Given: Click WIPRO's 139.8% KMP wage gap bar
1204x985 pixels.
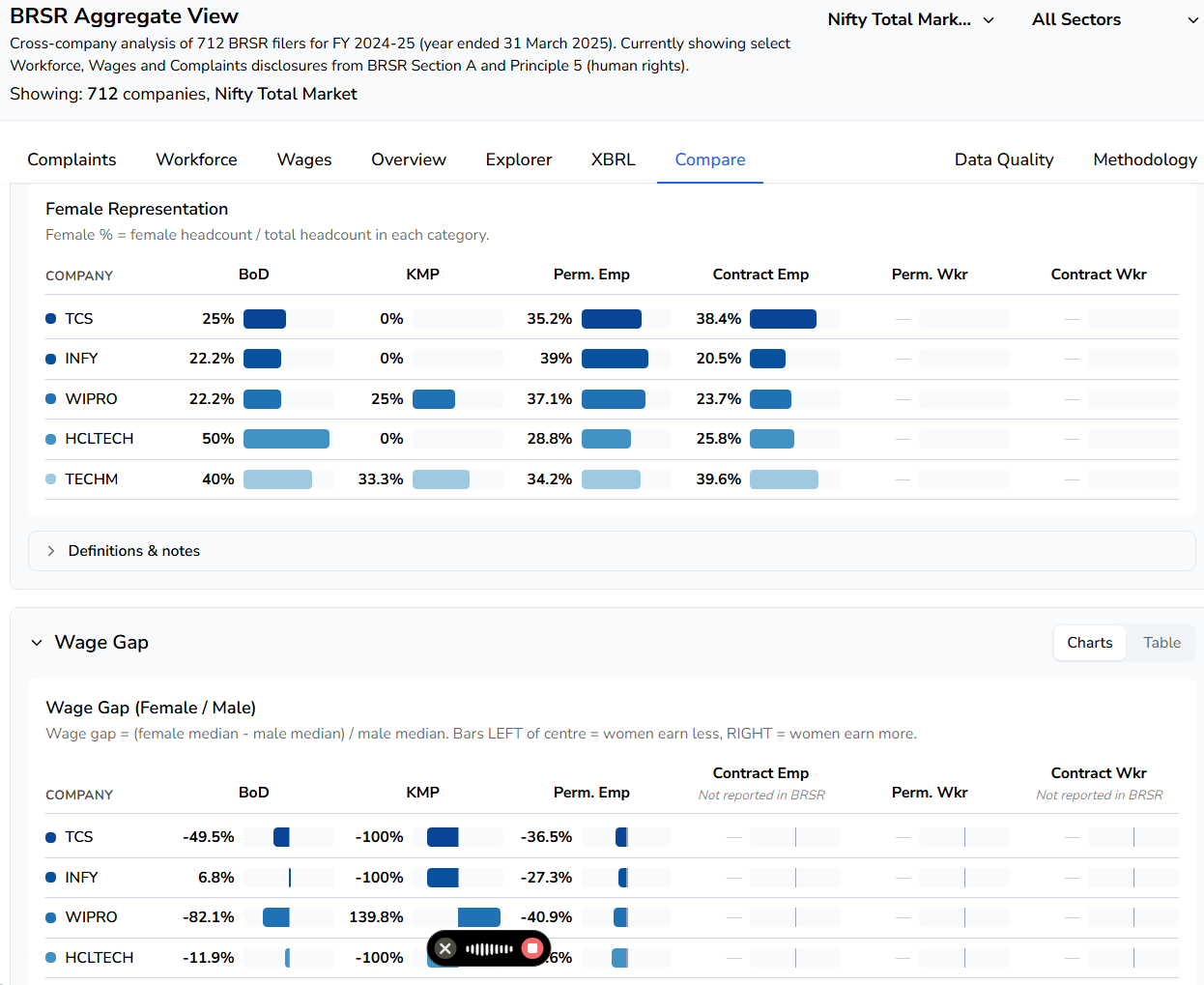Looking at the screenshot, I should coord(479,917).
